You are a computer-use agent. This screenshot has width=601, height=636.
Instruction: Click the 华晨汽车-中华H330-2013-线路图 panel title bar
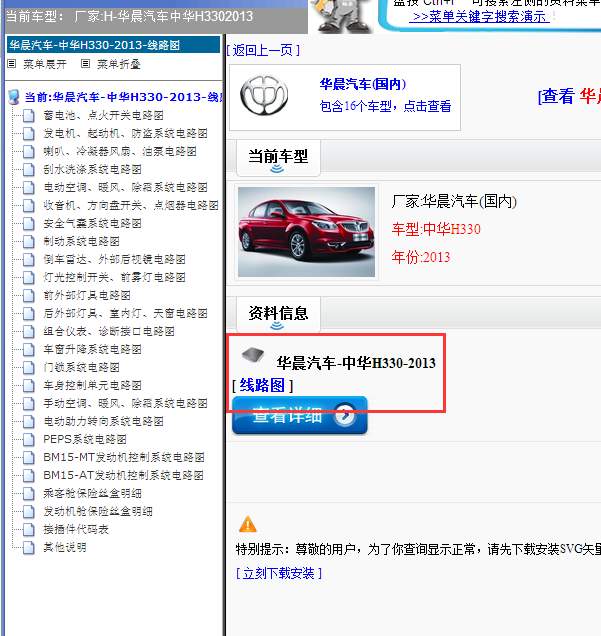[113, 45]
